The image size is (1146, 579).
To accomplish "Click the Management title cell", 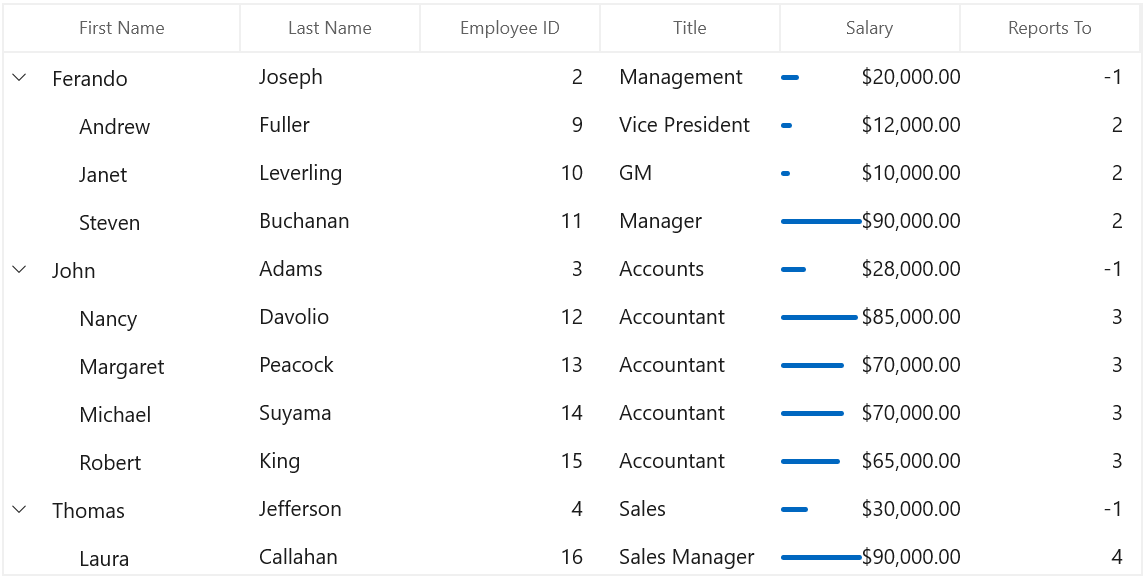I will coord(681,77).
